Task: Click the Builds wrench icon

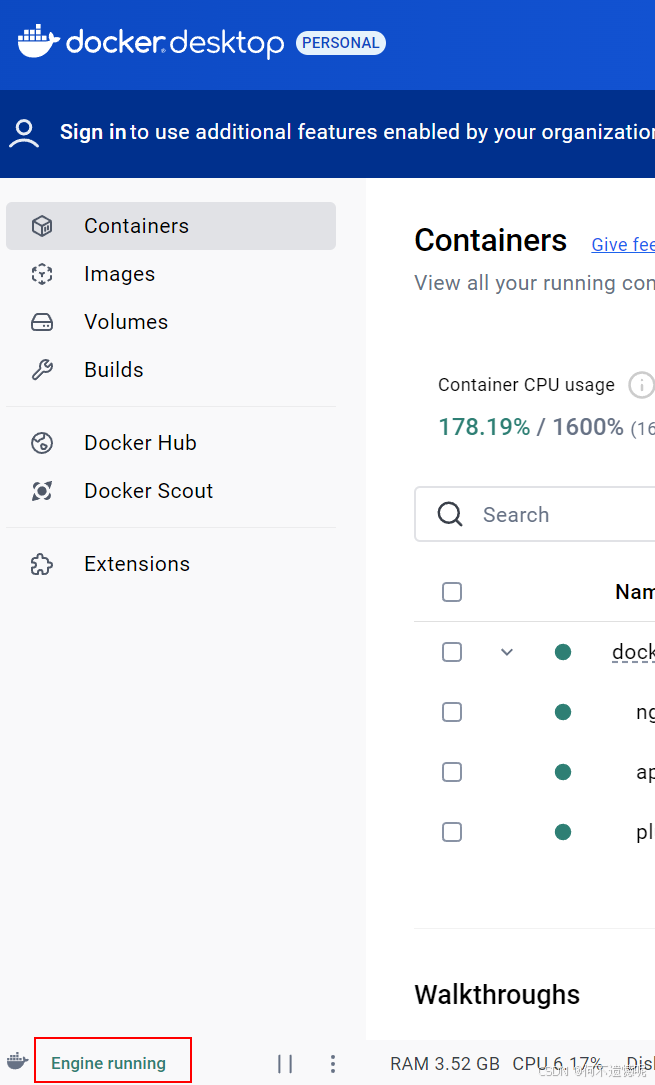Action: click(42, 370)
